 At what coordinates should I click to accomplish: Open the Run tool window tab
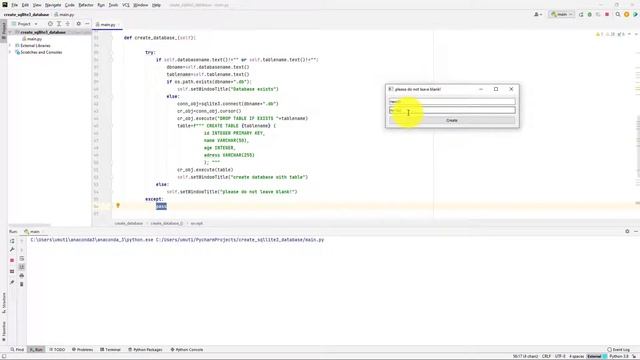pos(36,350)
